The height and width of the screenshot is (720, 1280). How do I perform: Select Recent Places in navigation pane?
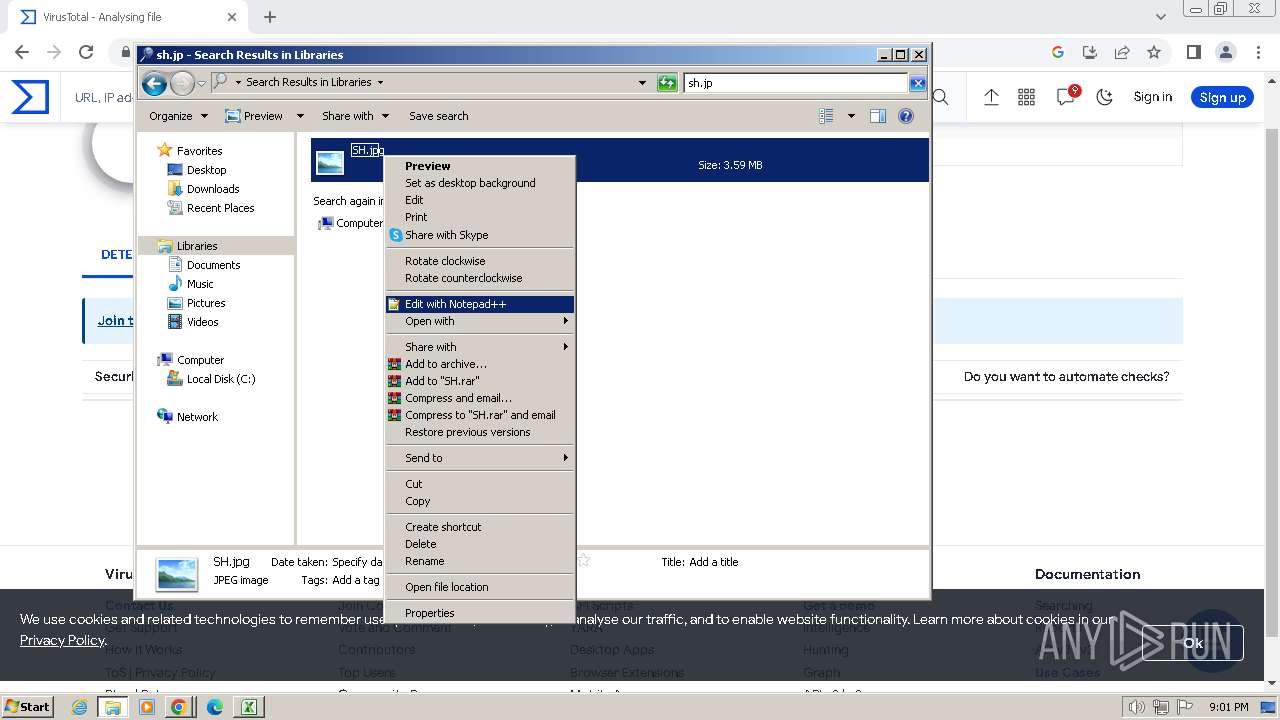coord(220,208)
